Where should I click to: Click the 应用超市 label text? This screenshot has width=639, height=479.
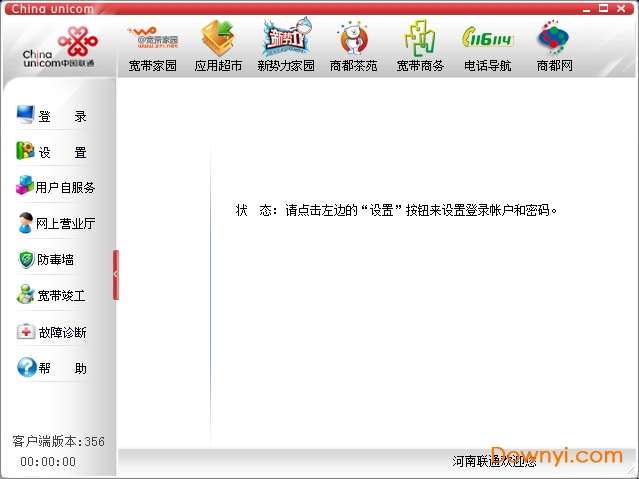(x=218, y=66)
